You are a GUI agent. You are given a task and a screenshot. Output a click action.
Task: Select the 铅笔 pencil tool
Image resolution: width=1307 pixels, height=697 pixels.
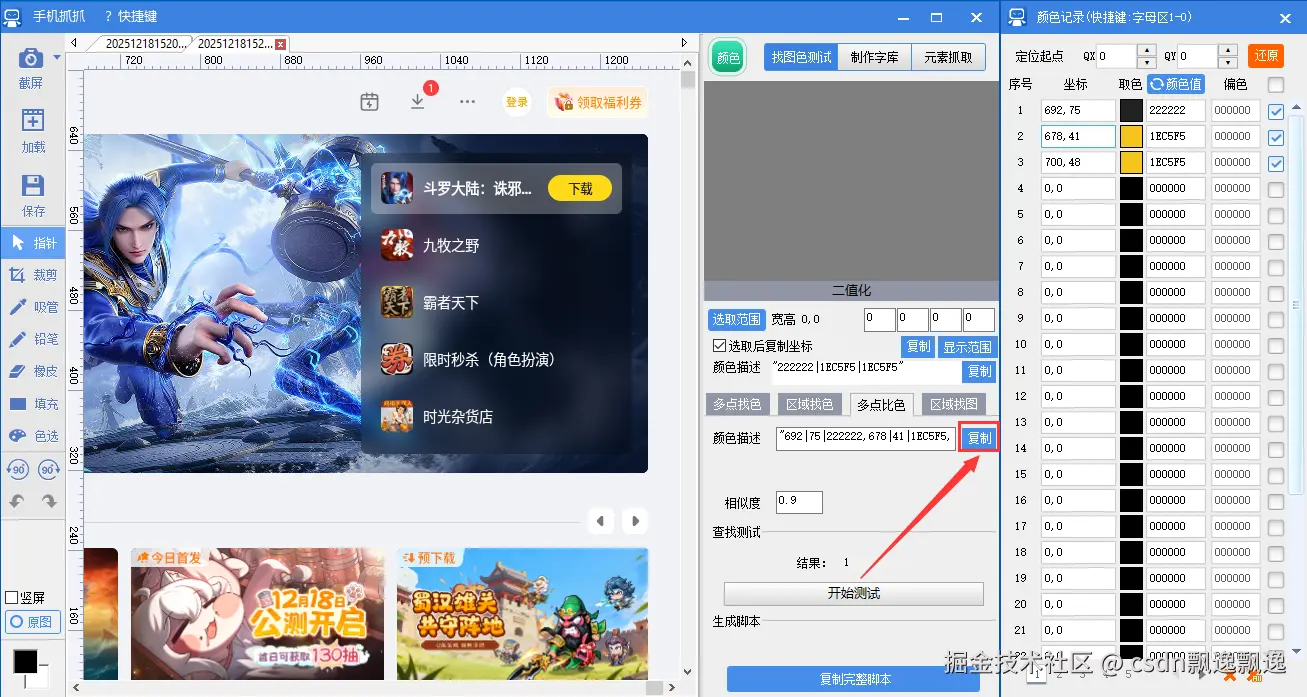(x=33, y=339)
